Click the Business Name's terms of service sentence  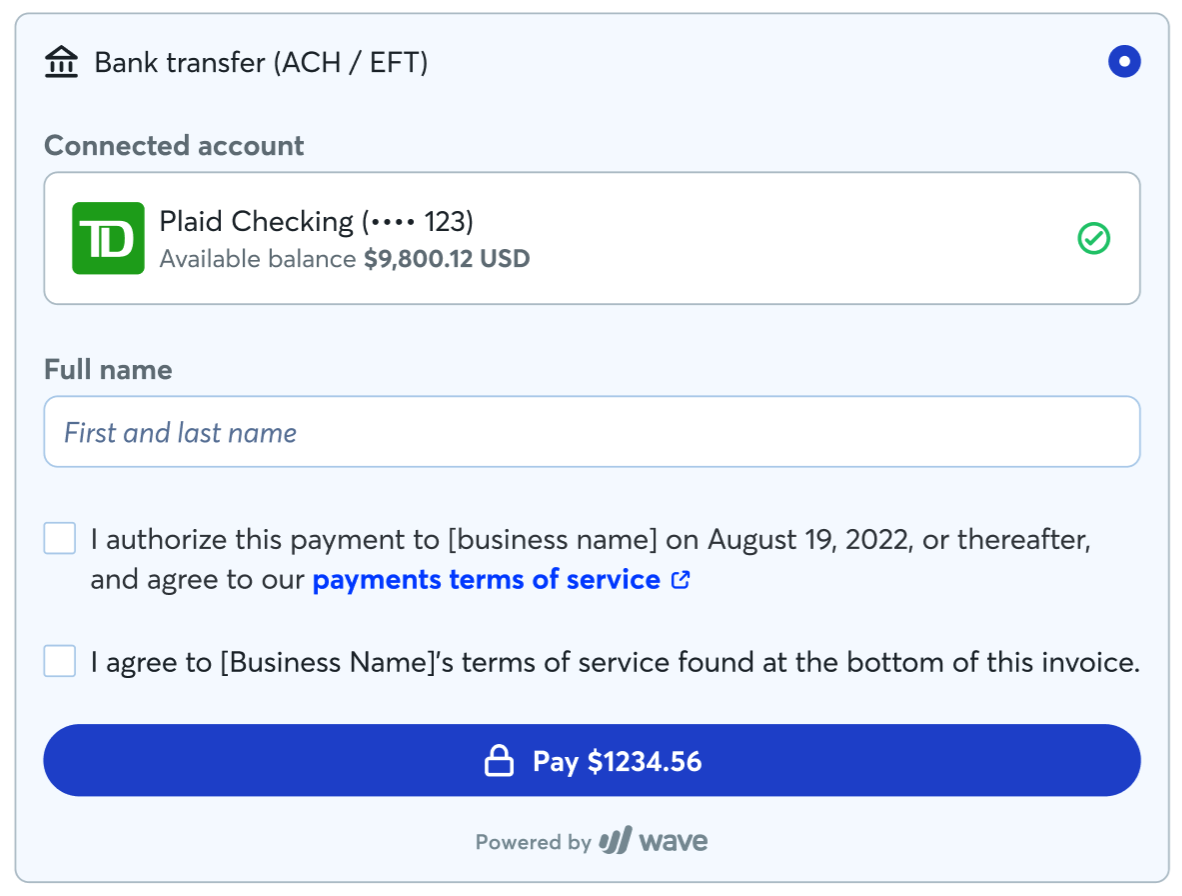(615, 662)
